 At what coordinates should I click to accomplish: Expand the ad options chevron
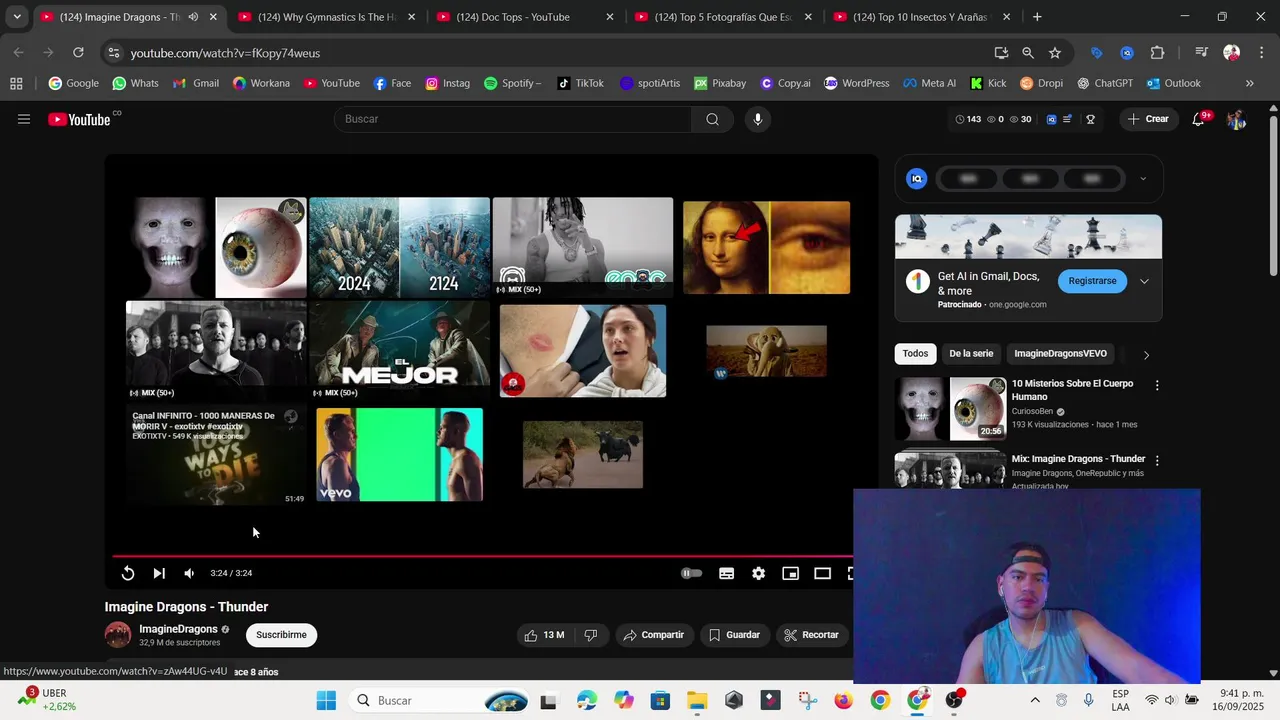(x=1144, y=281)
